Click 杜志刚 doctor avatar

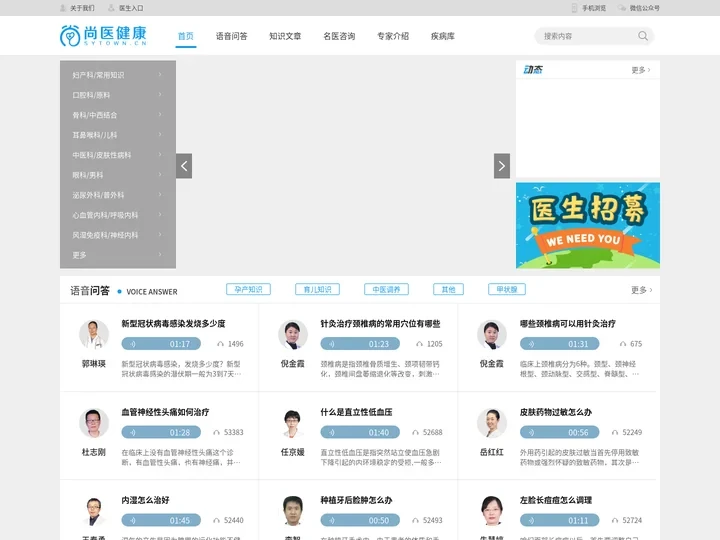click(x=94, y=423)
